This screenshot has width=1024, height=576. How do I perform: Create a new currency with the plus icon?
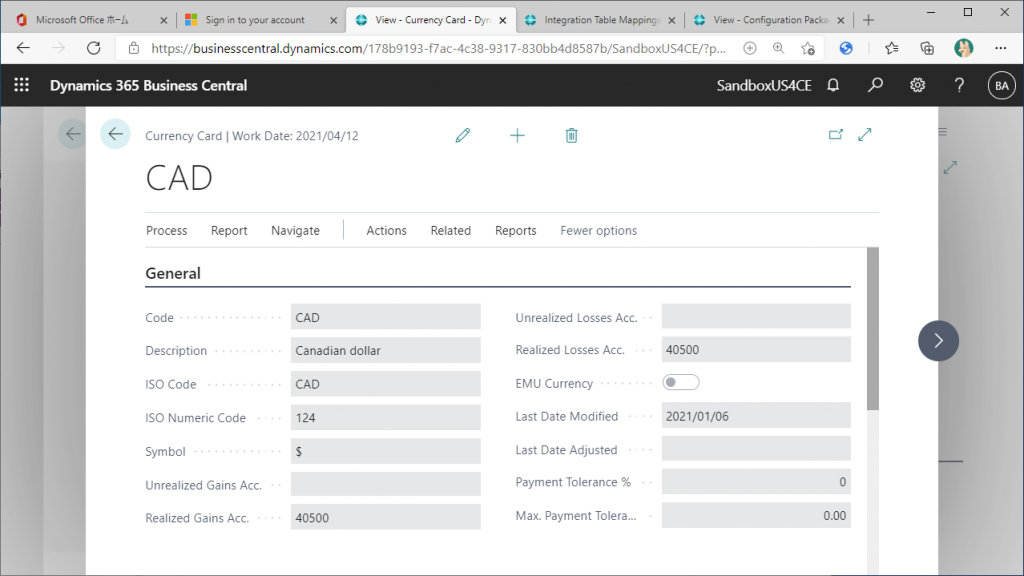(517, 135)
